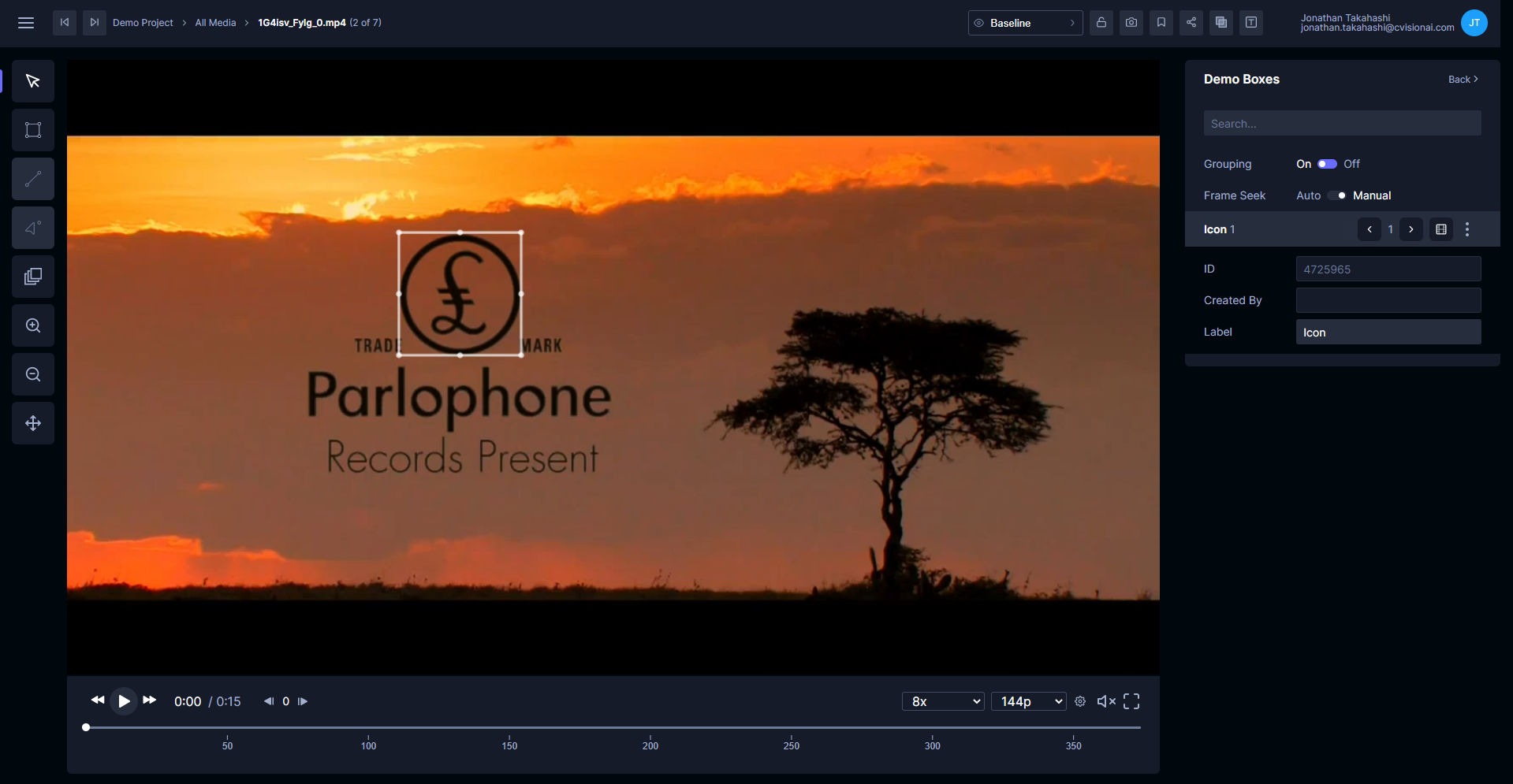The height and width of the screenshot is (784, 1513).
Task: Click the current frame number 0
Action: point(286,701)
